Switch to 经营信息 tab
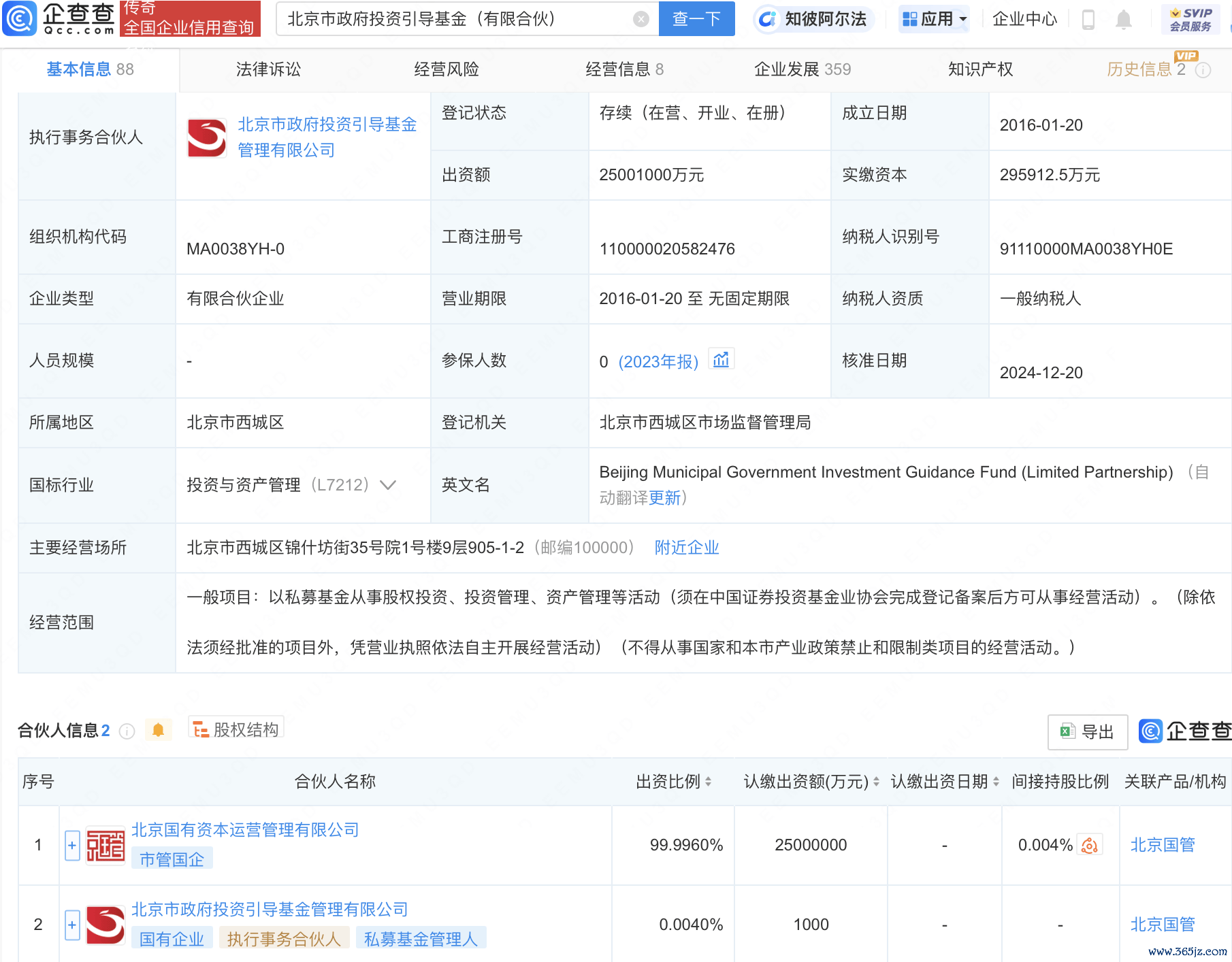 point(624,69)
